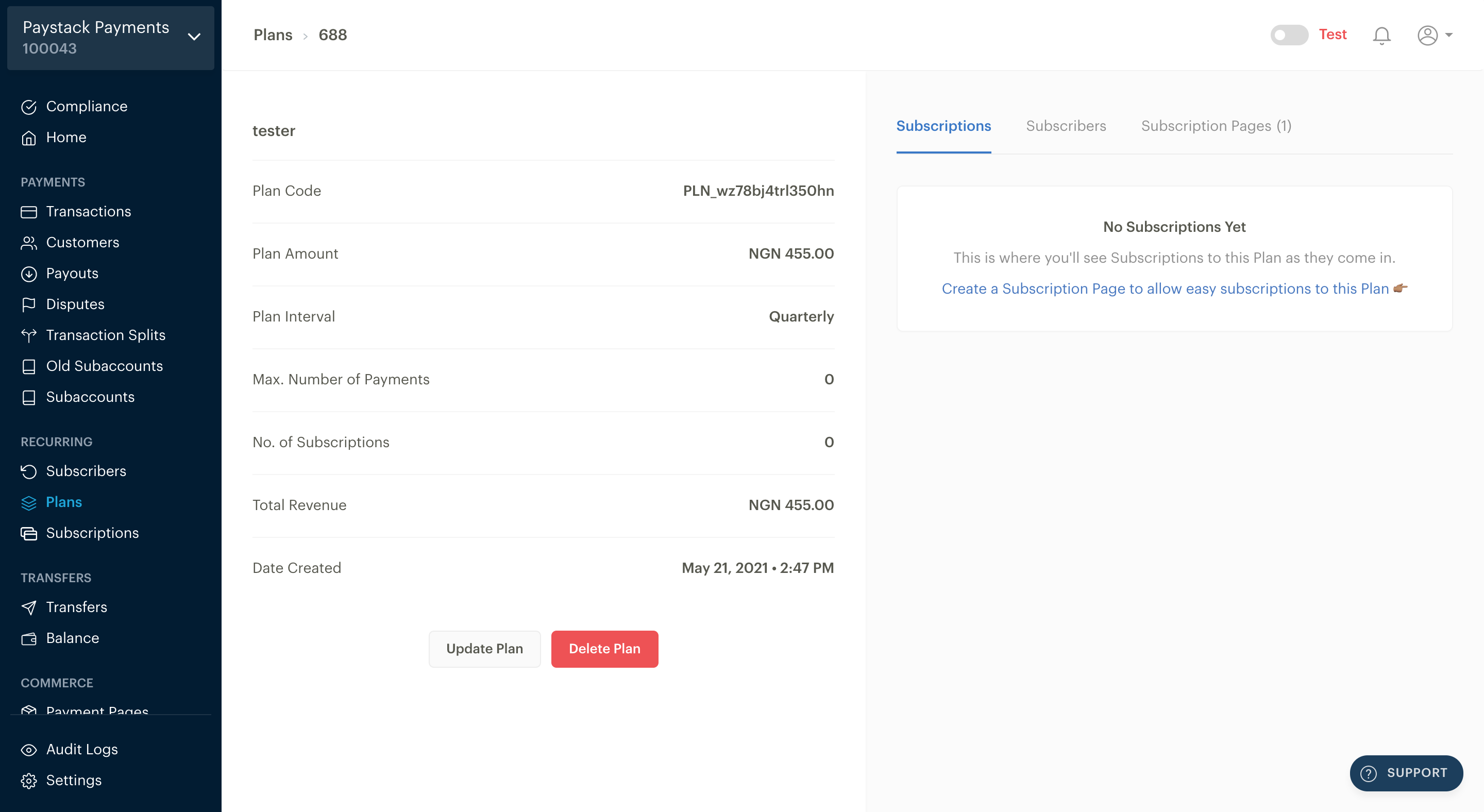
Task: Select the Disputes flag icon
Action: pyautogui.click(x=29, y=304)
